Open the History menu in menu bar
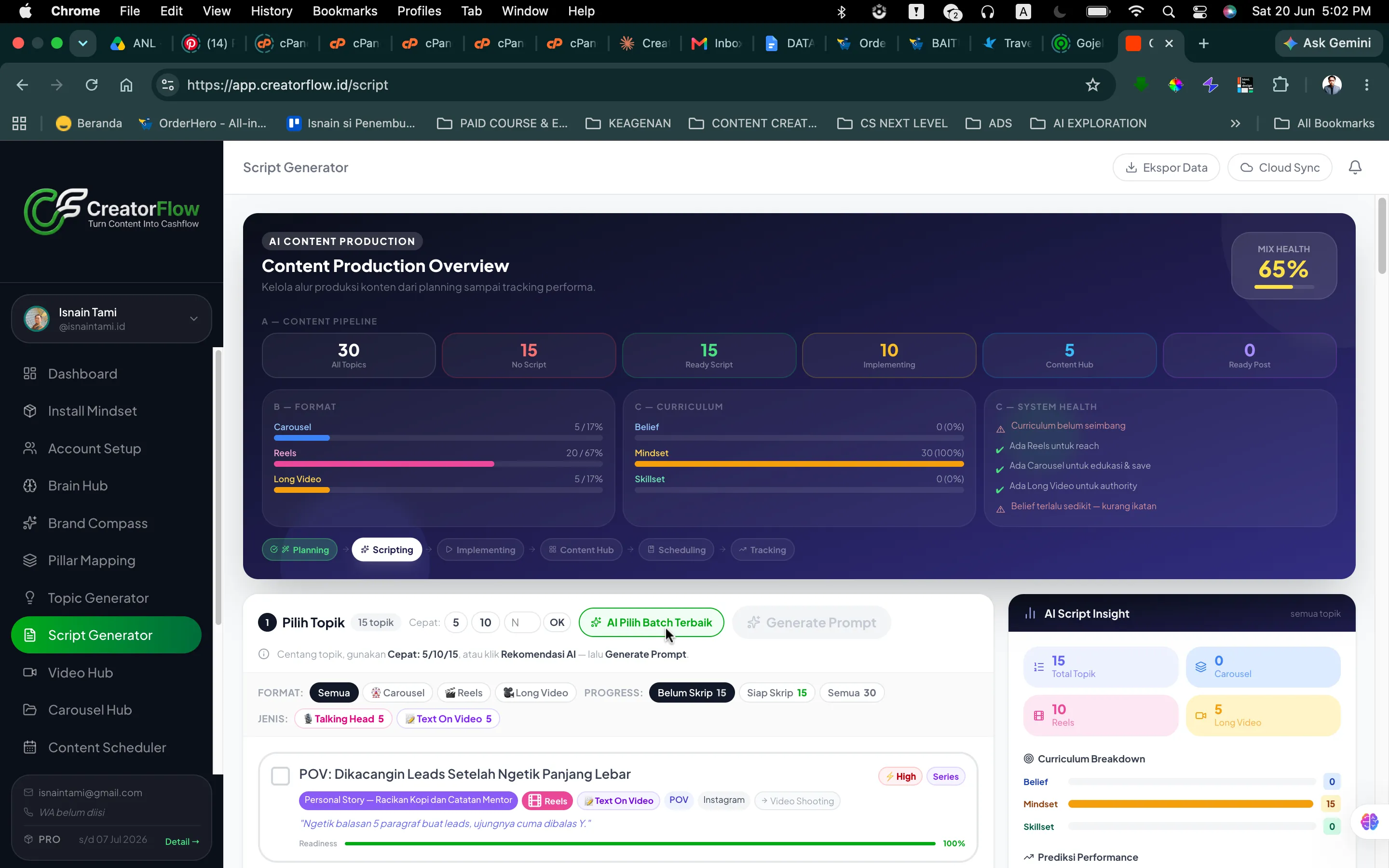 [x=272, y=12]
